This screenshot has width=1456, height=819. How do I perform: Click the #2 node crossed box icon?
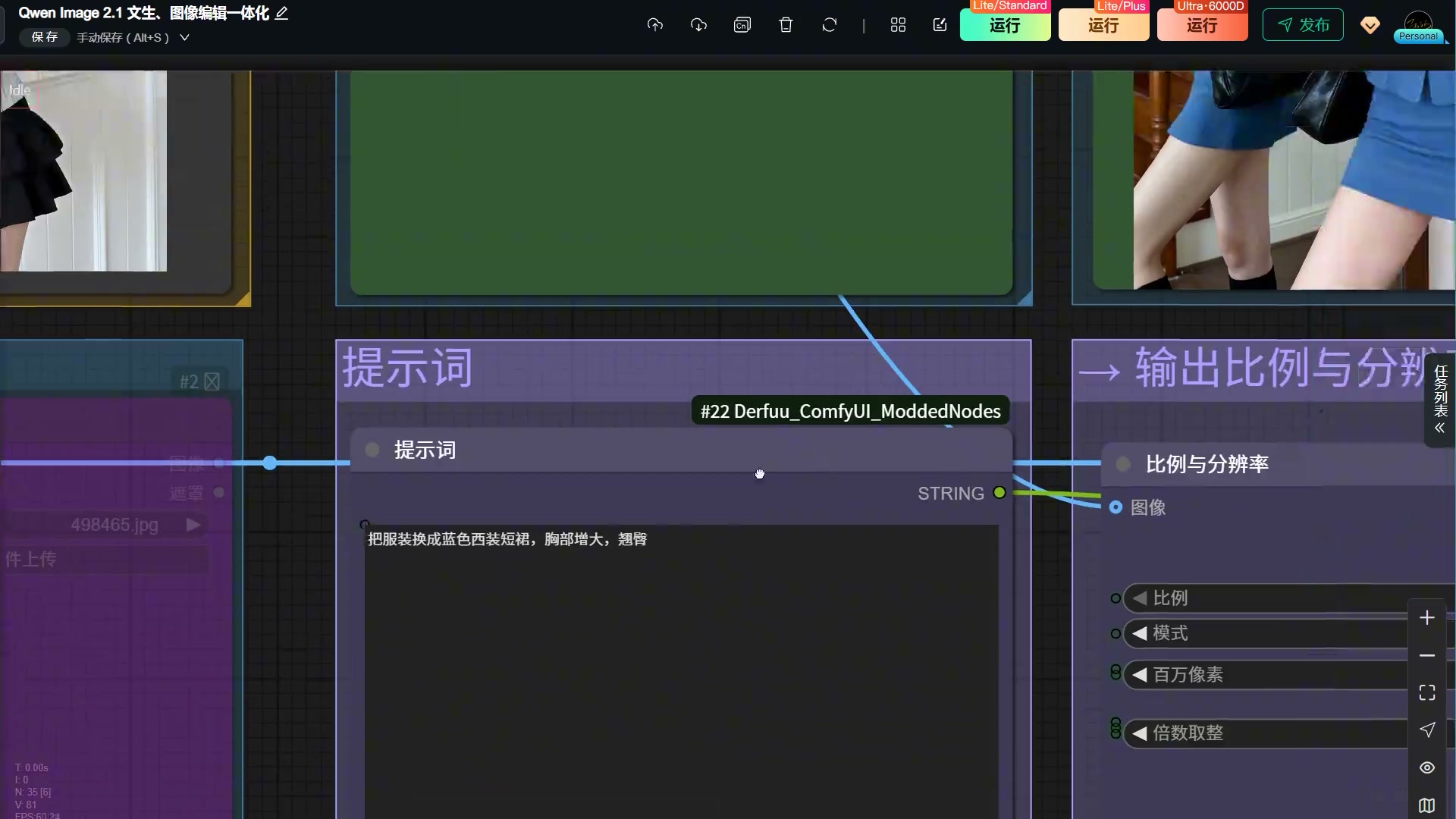coord(212,381)
